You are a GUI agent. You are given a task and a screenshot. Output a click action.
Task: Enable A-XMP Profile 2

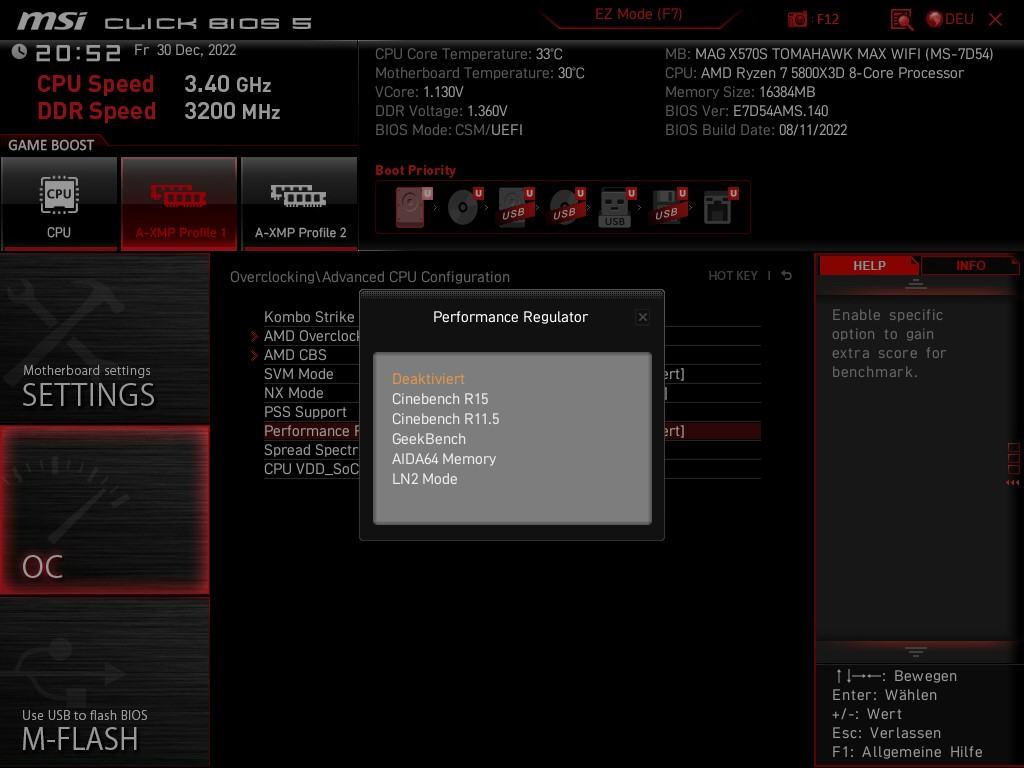300,203
